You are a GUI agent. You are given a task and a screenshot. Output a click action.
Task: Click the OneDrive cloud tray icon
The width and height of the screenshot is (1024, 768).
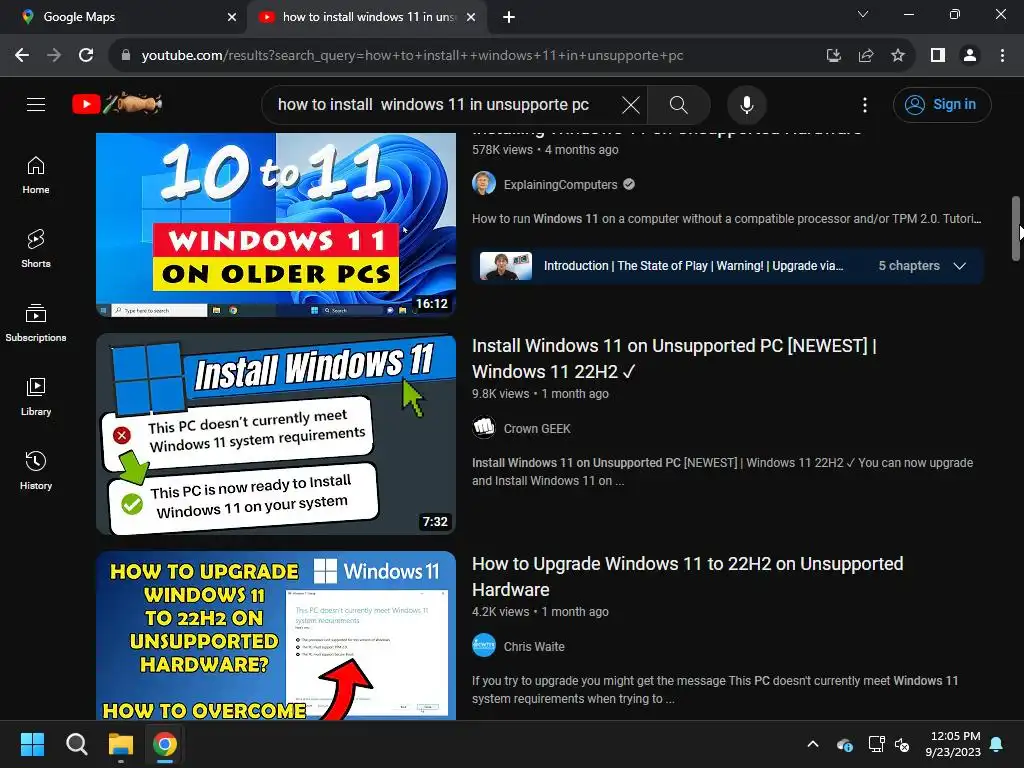(844, 744)
